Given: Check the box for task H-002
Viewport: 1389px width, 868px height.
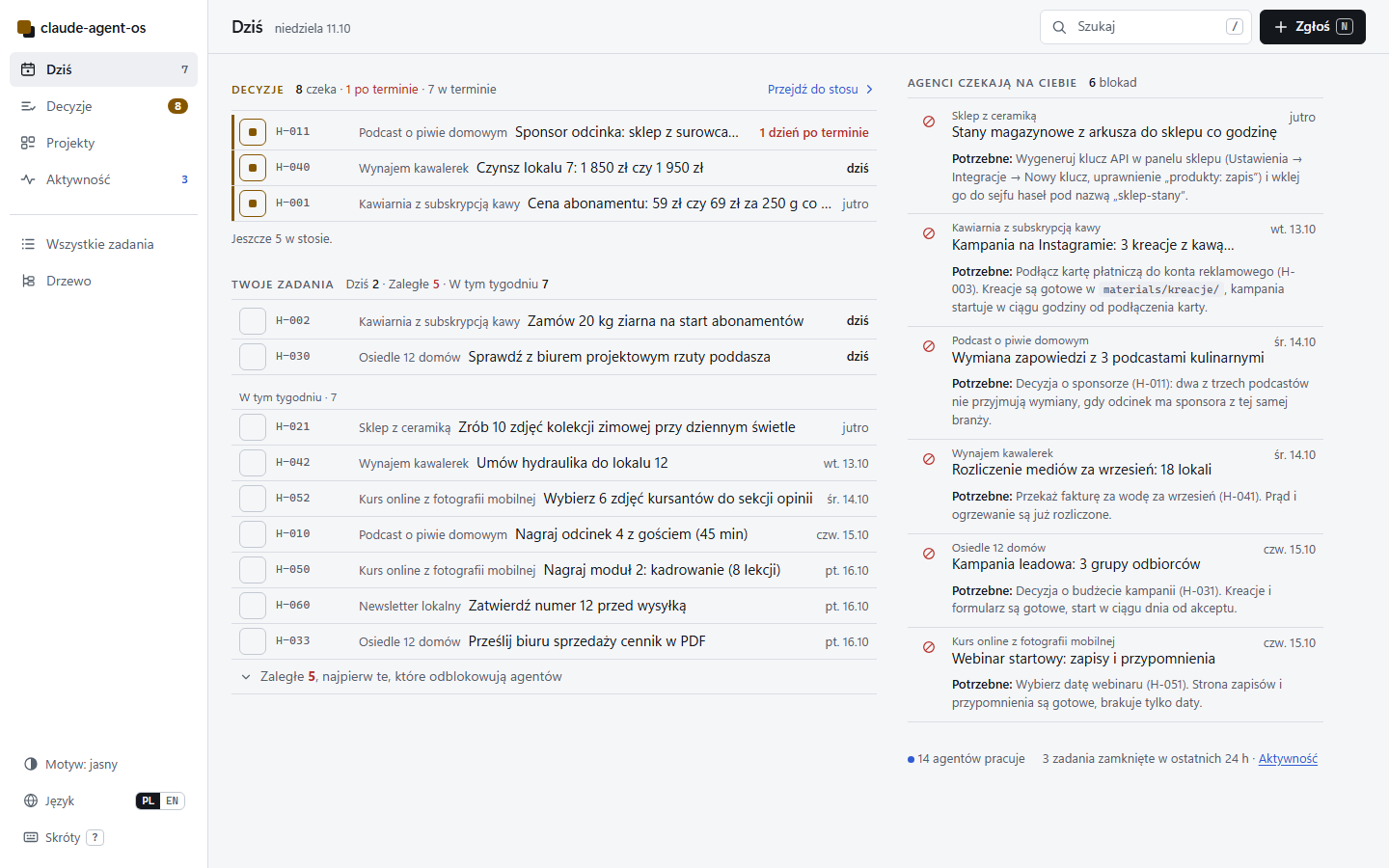Looking at the screenshot, I should pos(253,321).
